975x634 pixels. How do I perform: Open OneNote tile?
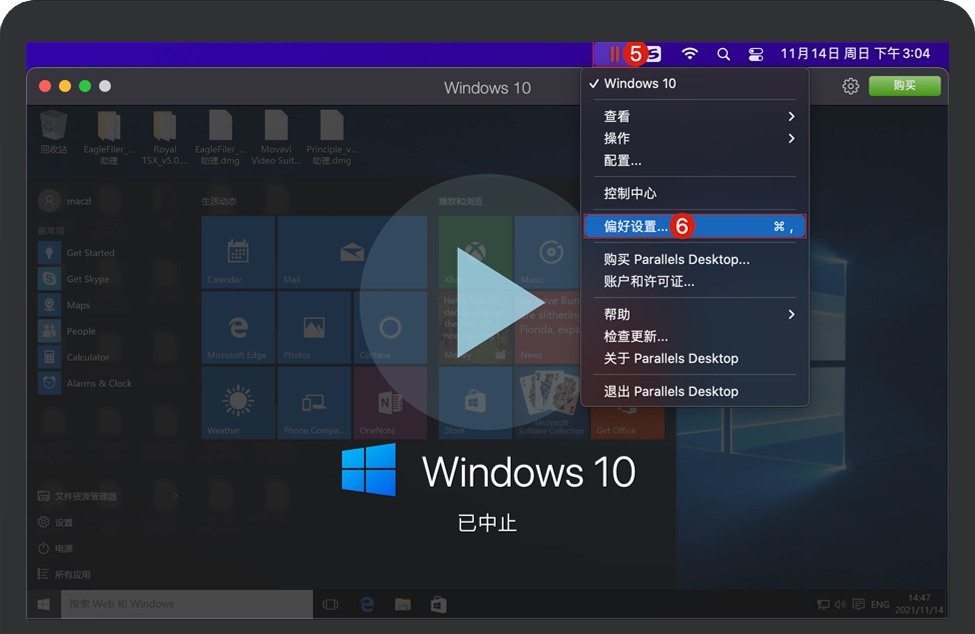390,403
